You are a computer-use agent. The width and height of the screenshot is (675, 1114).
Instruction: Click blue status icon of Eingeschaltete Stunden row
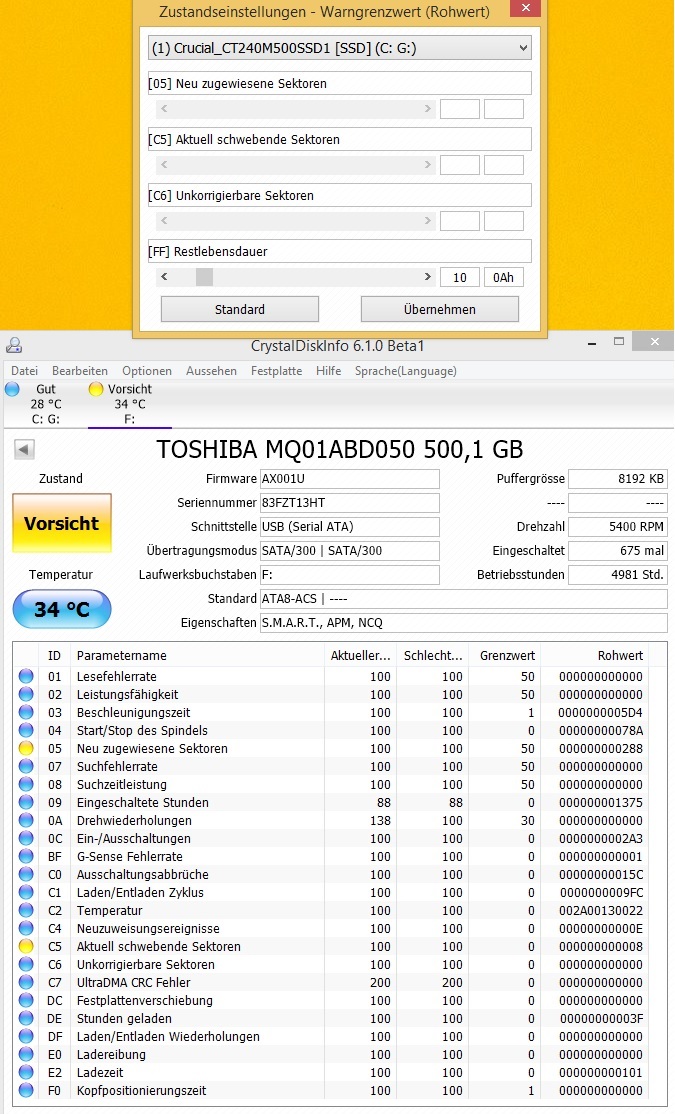(26, 802)
